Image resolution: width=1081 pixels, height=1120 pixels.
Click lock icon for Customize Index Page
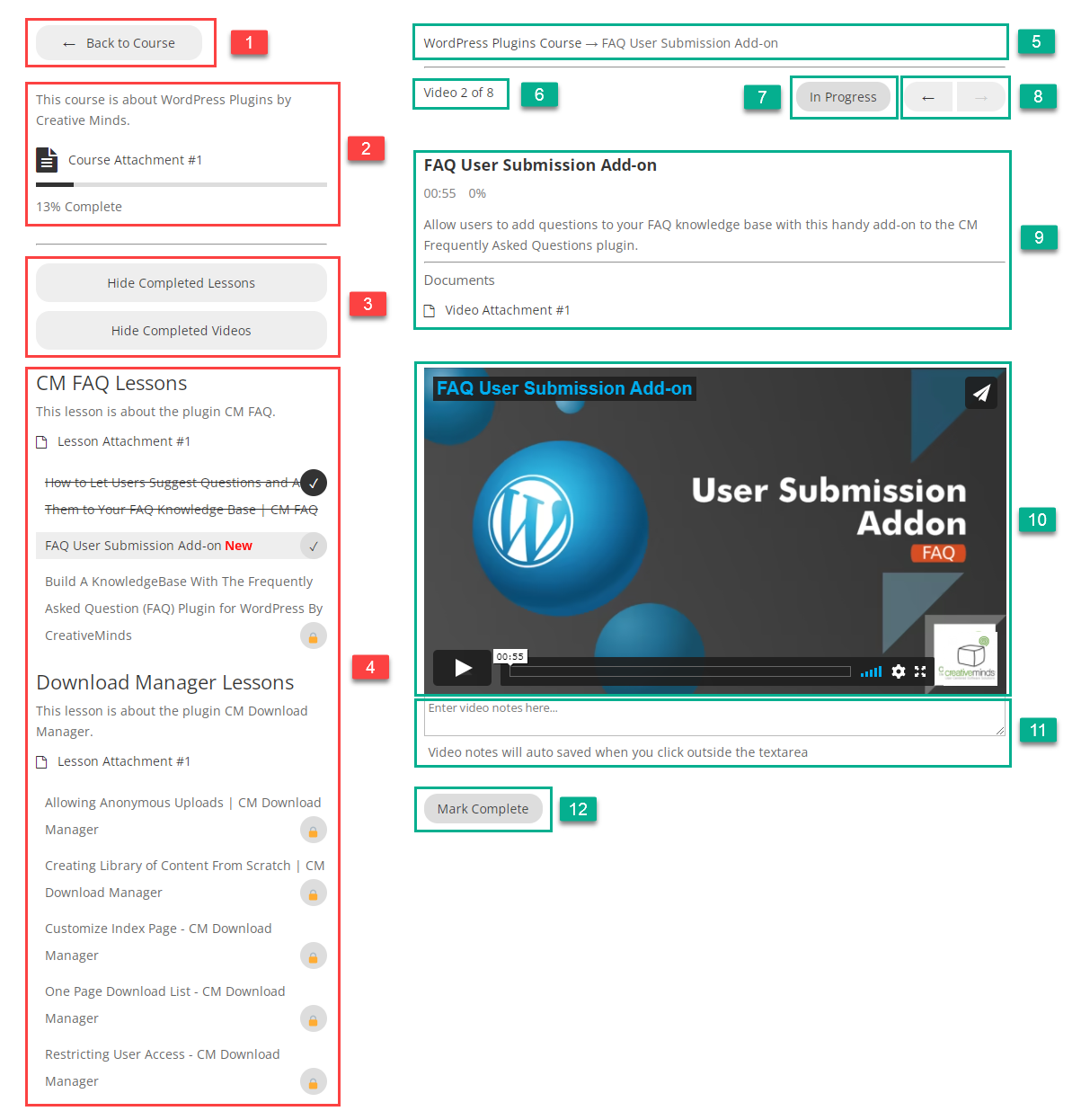pos(314,956)
